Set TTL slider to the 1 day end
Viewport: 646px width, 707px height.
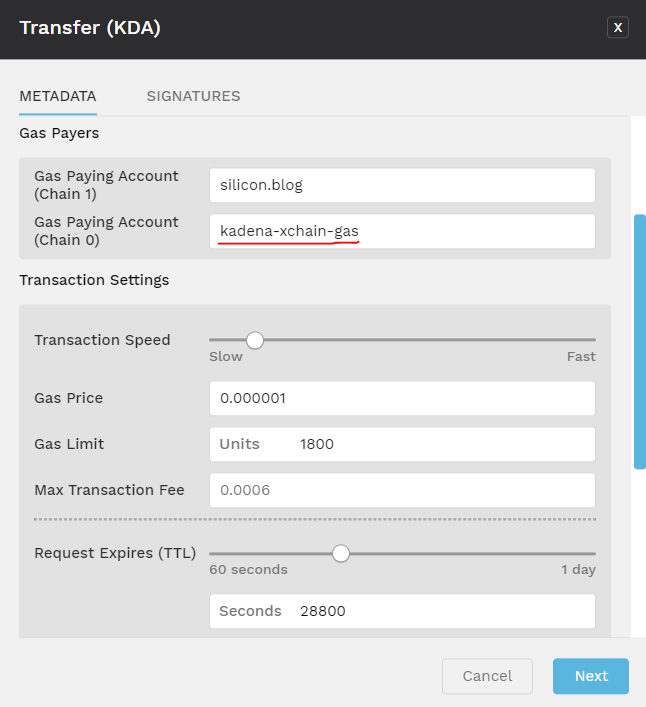point(595,554)
